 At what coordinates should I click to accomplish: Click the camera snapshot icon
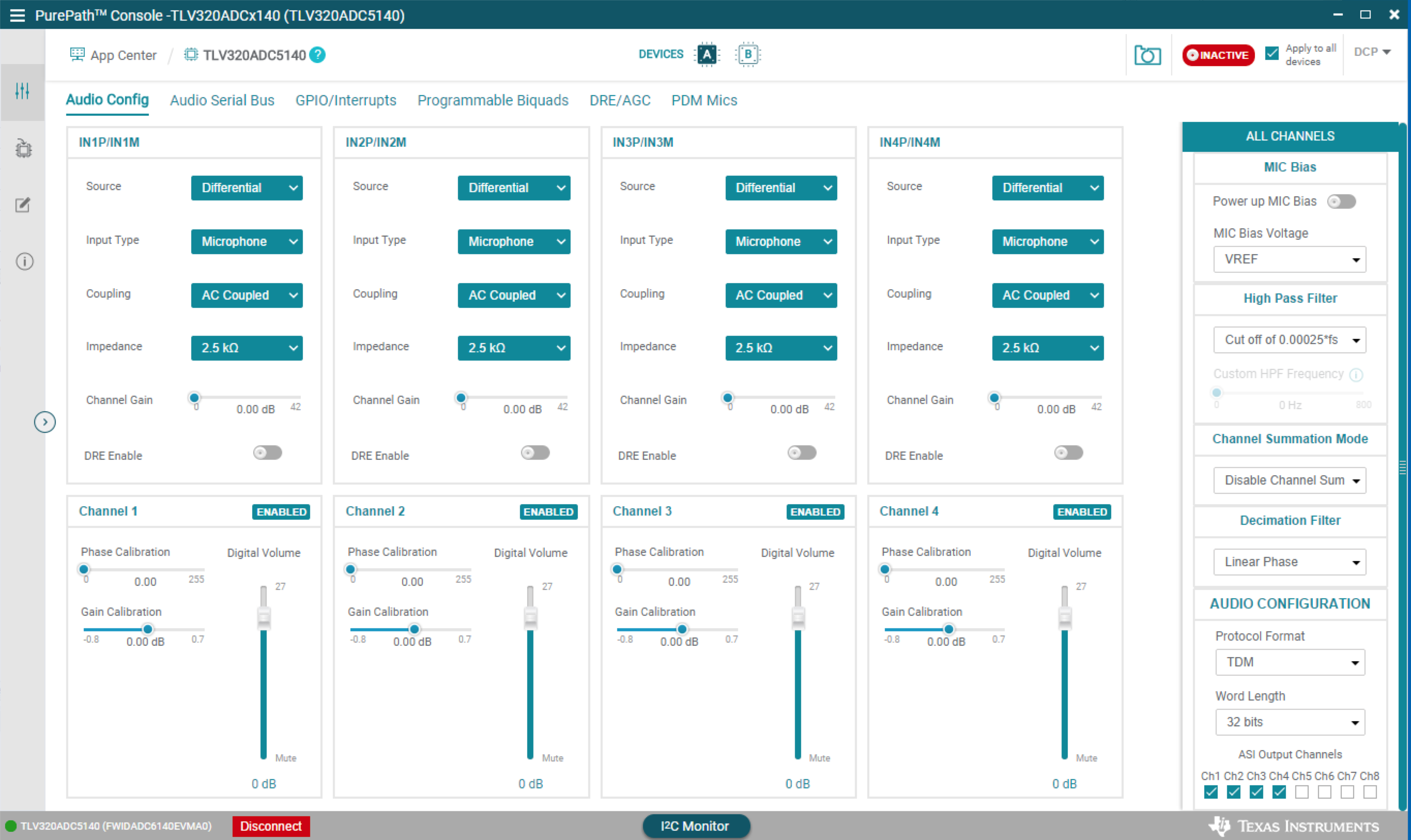(x=1147, y=55)
